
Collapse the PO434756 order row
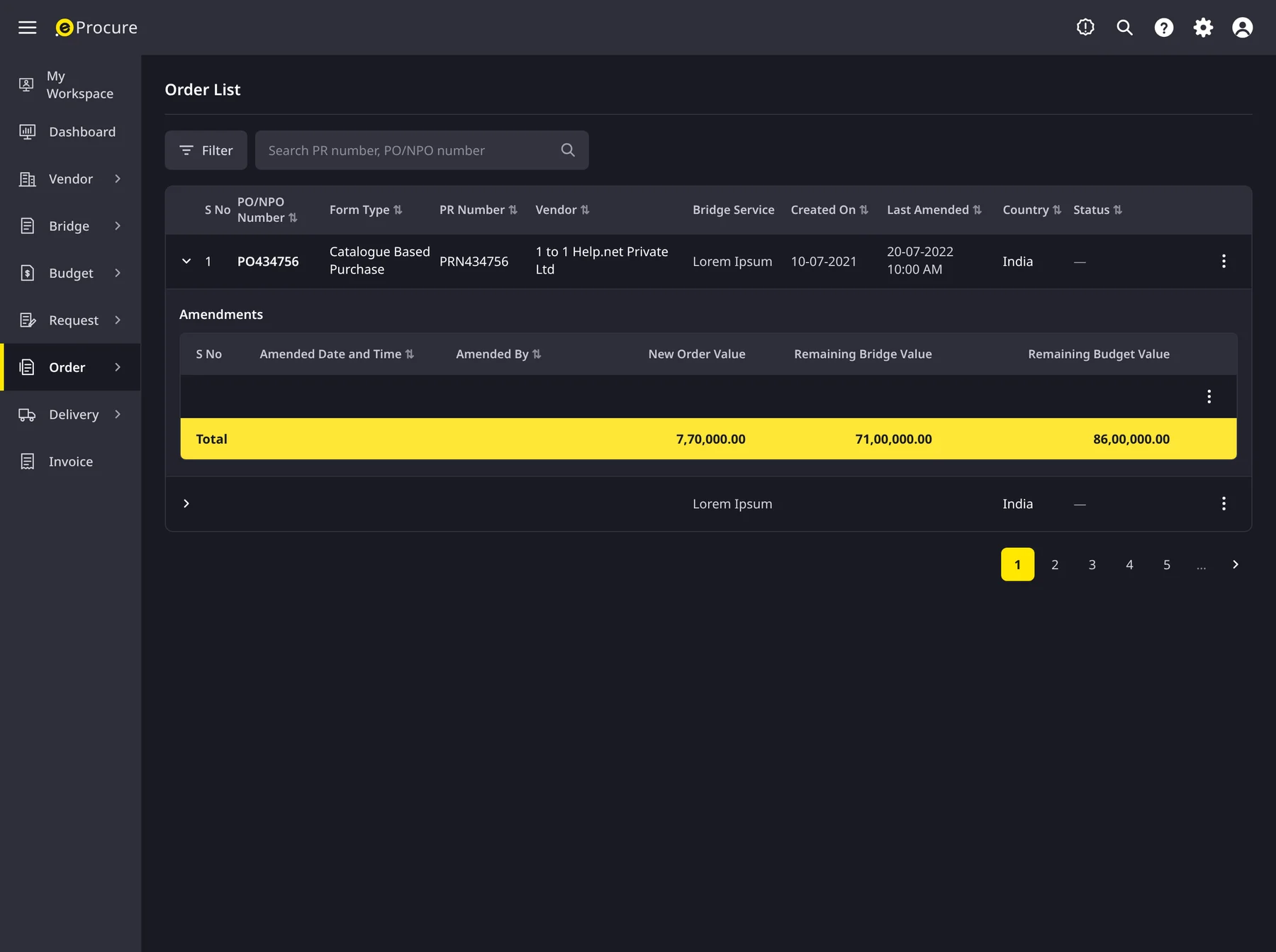(x=186, y=261)
